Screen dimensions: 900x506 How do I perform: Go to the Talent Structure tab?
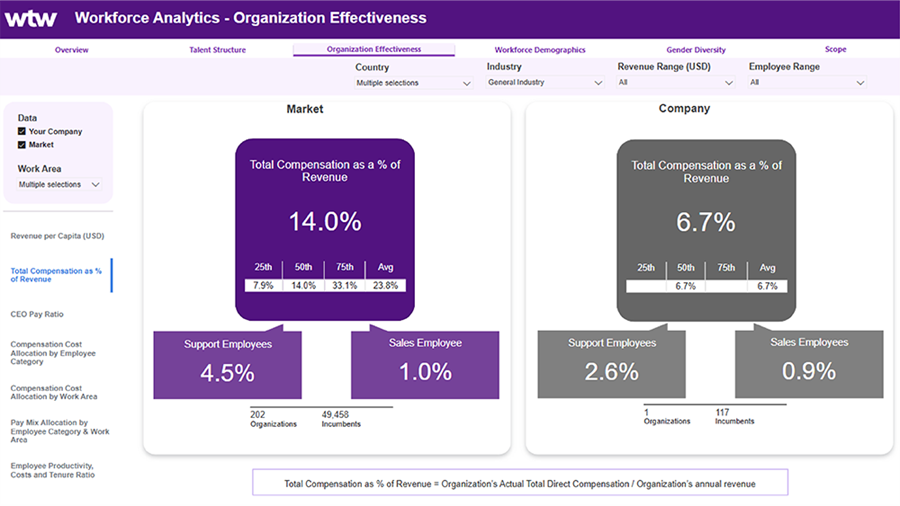coord(217,50)
